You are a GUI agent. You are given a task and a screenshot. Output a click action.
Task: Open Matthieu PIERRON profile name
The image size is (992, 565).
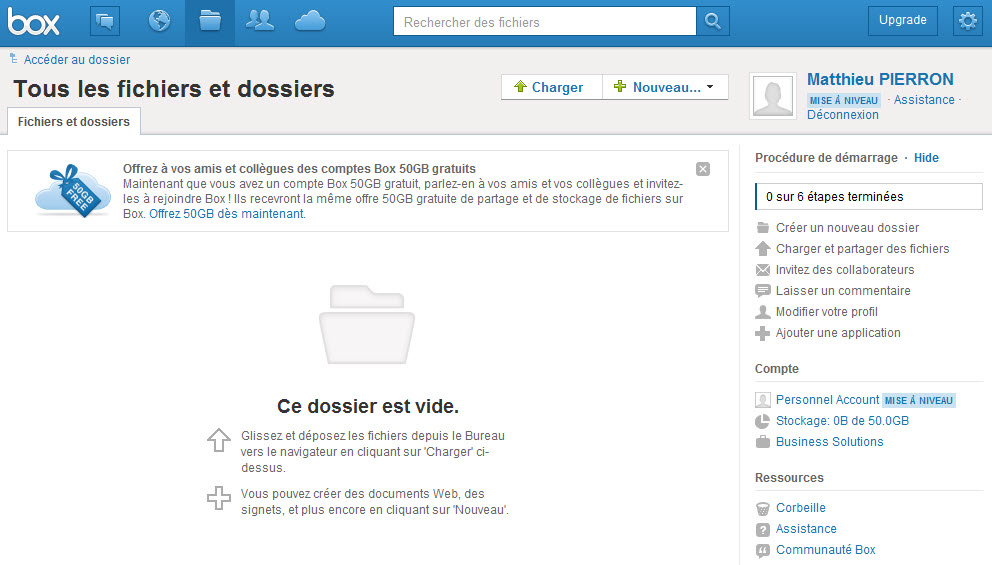(x=880, y=79)
